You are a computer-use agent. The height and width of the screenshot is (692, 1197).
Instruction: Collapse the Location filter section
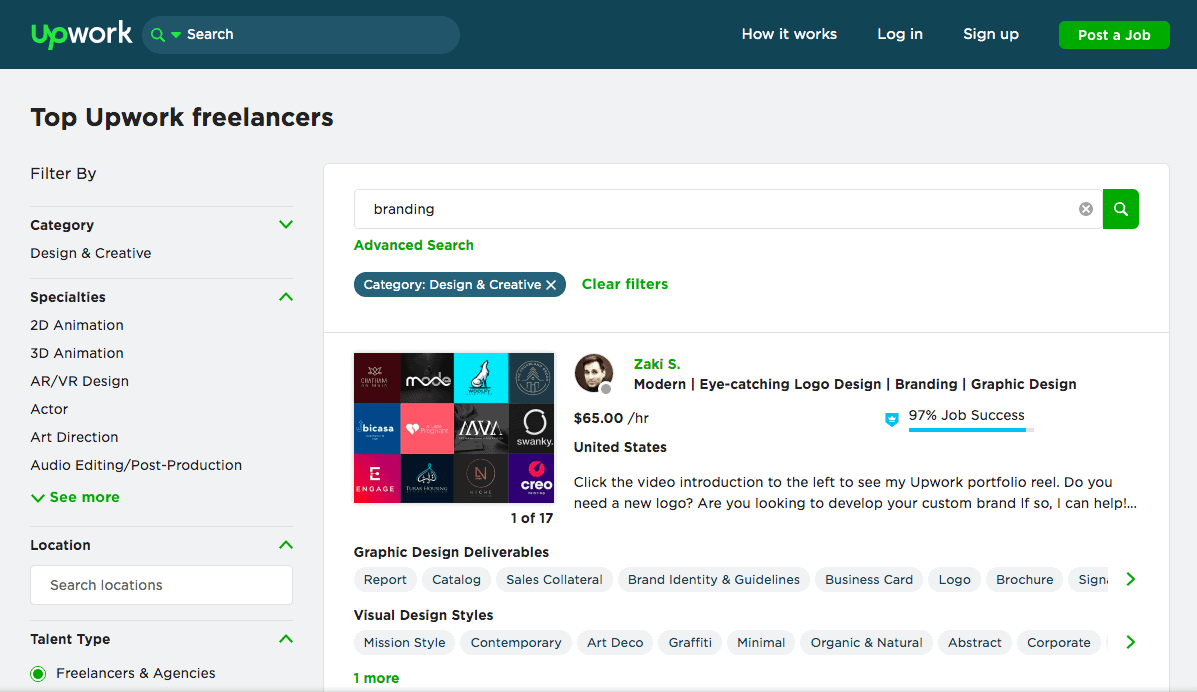pos(286,545)
